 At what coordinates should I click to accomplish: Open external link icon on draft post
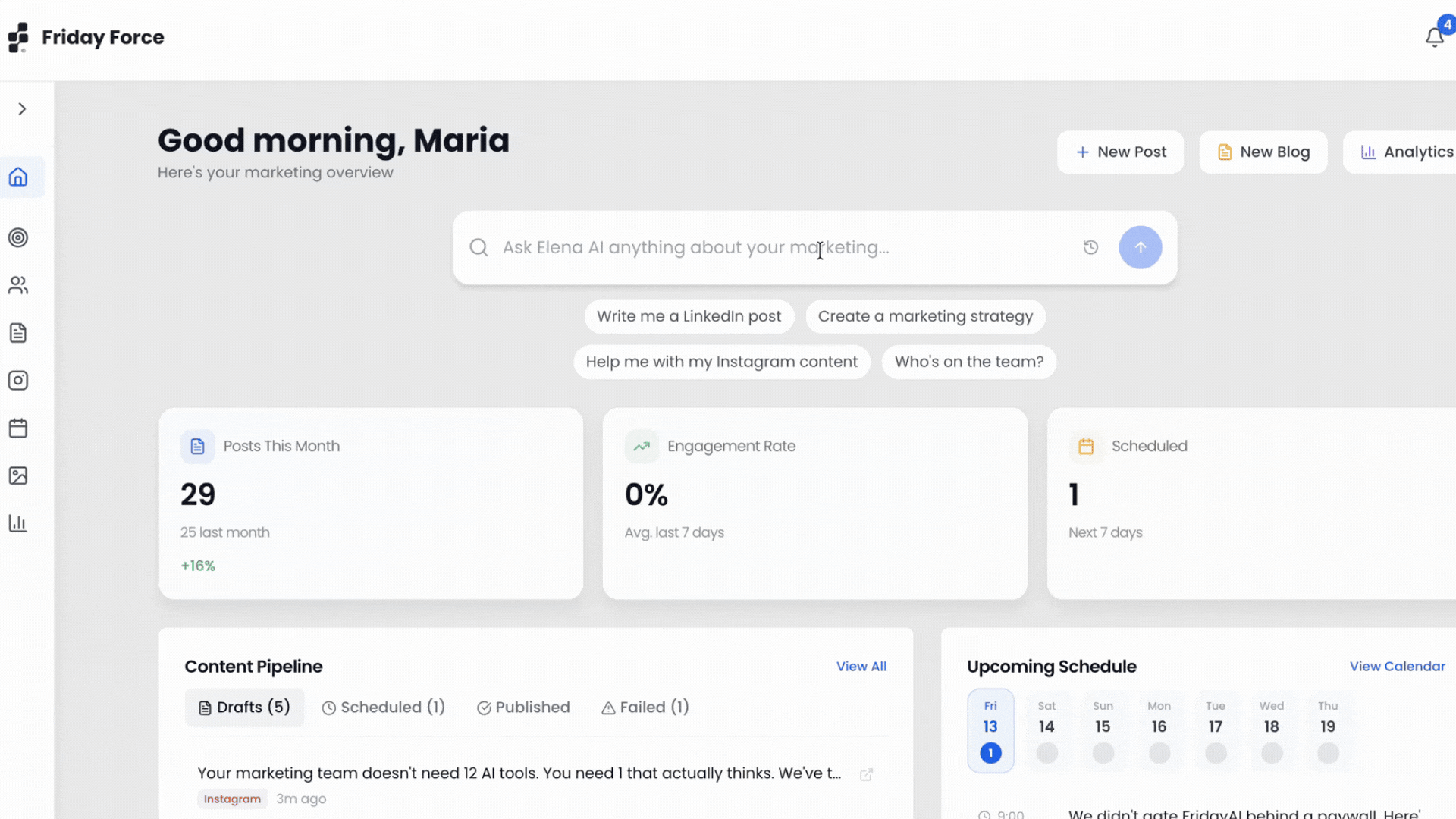point(866,774)
